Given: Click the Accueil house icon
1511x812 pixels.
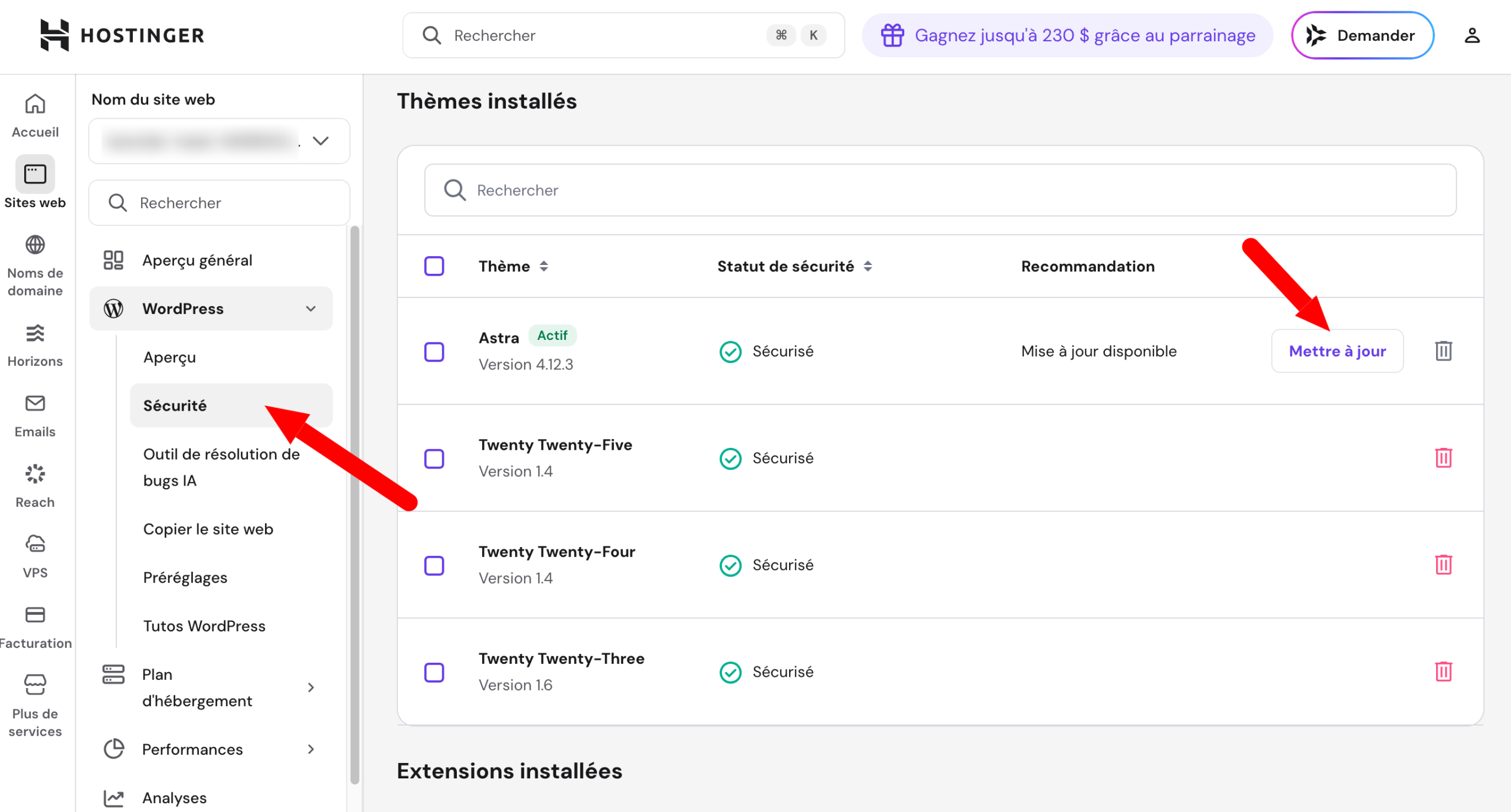Looking at the screenshot, I should (35, 104).
